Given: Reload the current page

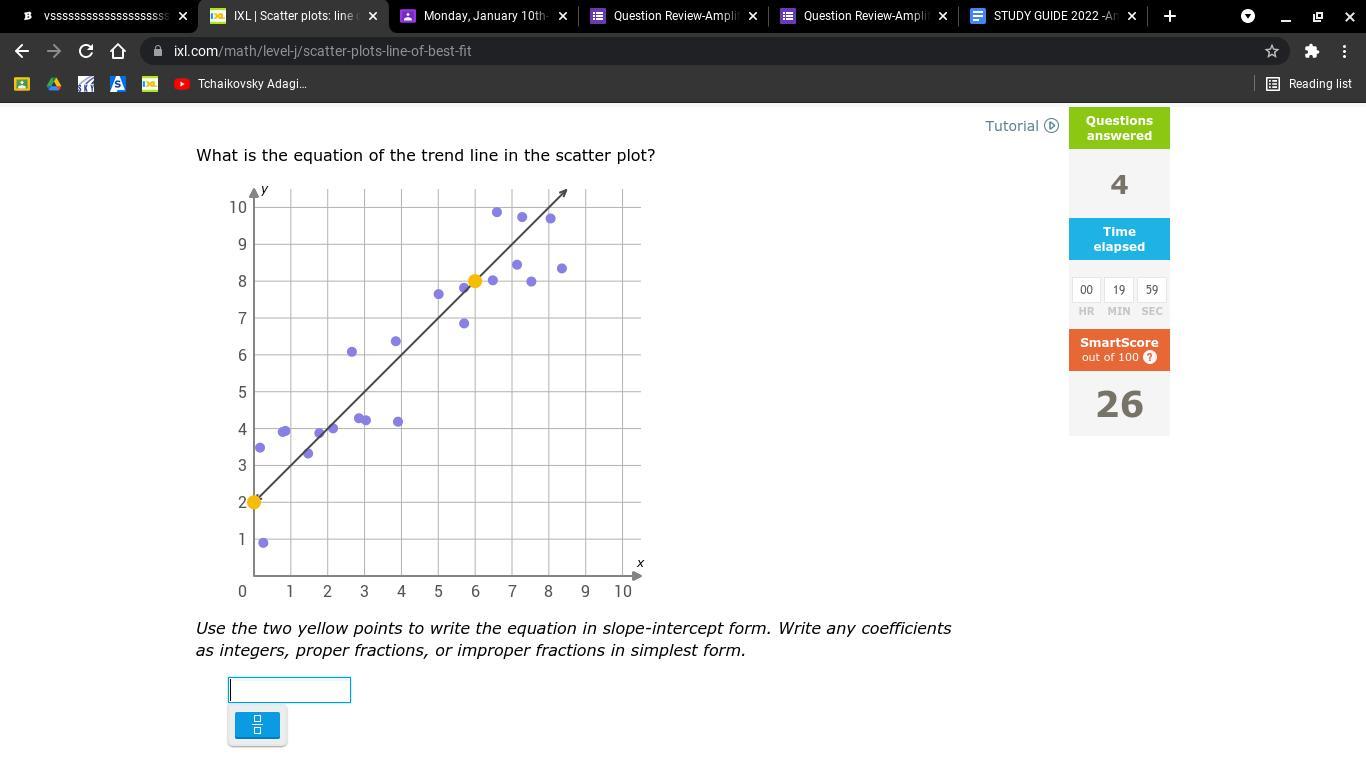Looking at the screenshot, I should tap(86, 51).
